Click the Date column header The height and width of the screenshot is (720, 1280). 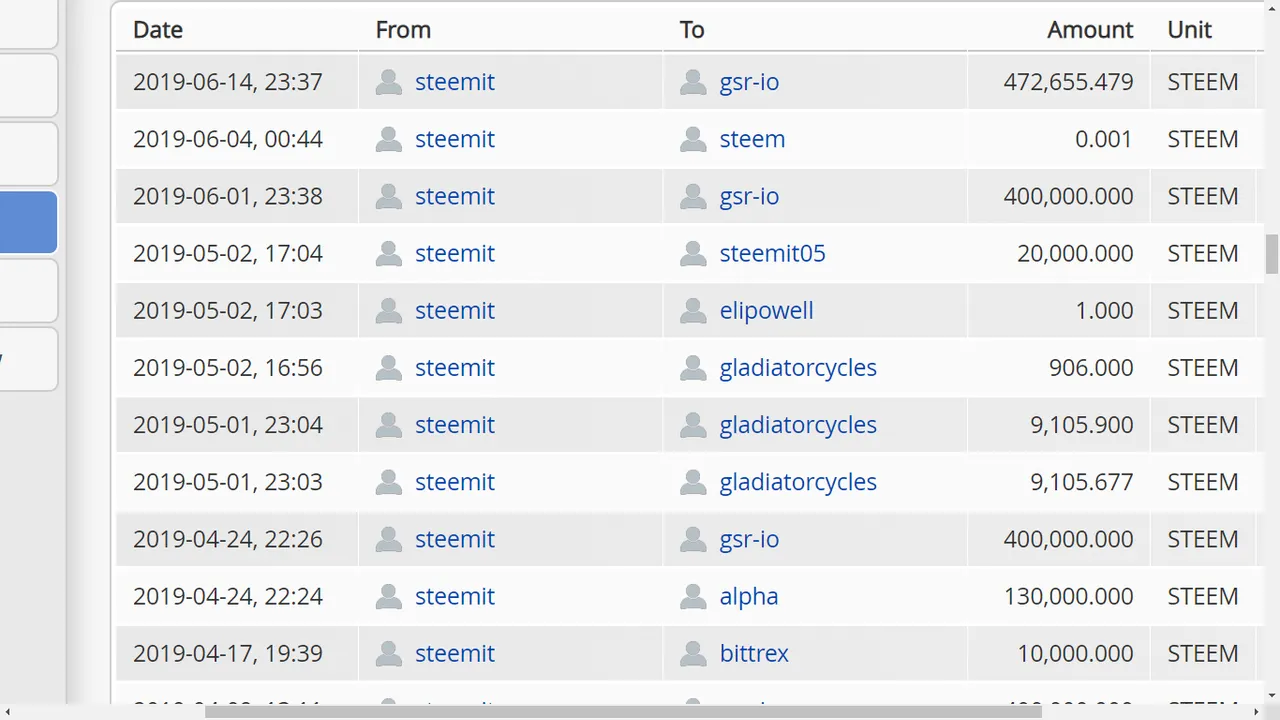pos(158,30)
